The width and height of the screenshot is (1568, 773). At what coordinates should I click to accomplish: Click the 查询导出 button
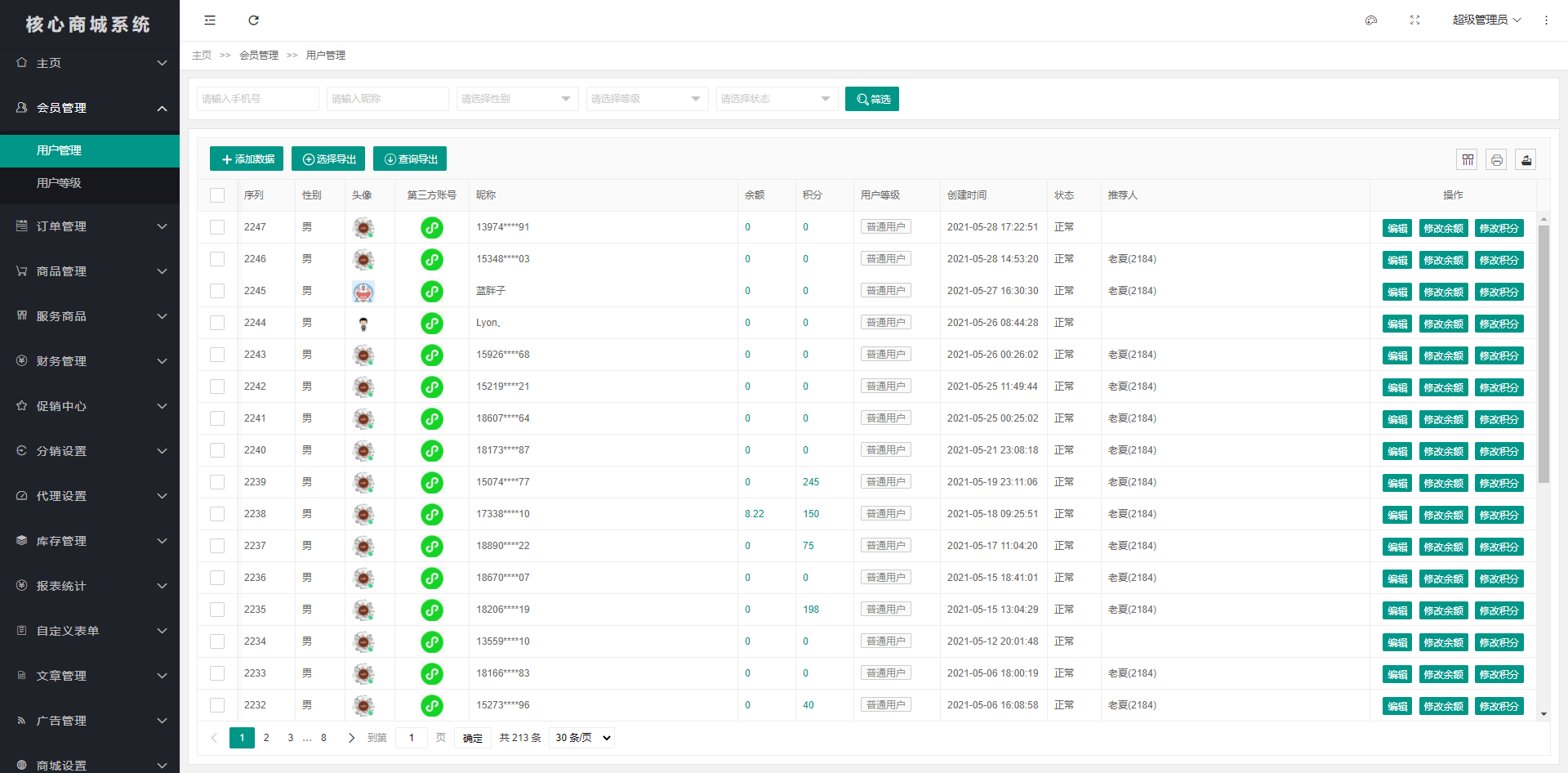(x=410, y=159)
